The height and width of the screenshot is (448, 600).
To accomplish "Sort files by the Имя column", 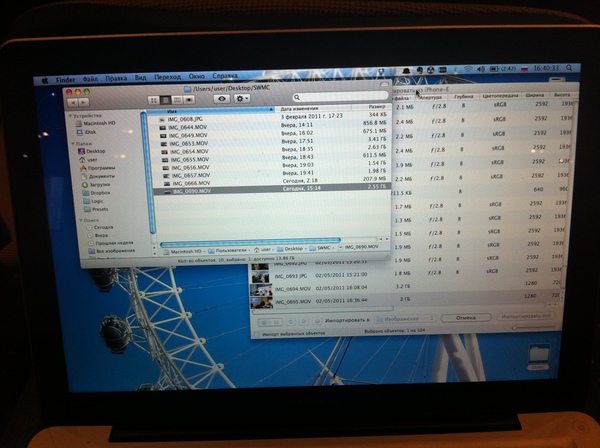I will click(x=211, y=111).
